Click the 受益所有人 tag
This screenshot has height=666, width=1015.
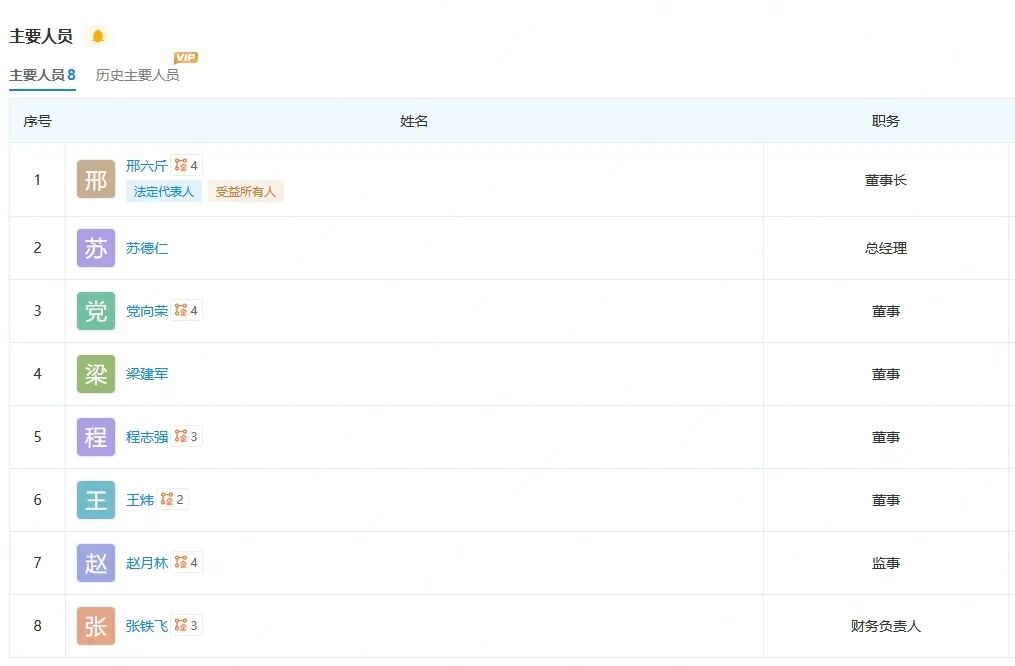(x=245, y=192)
